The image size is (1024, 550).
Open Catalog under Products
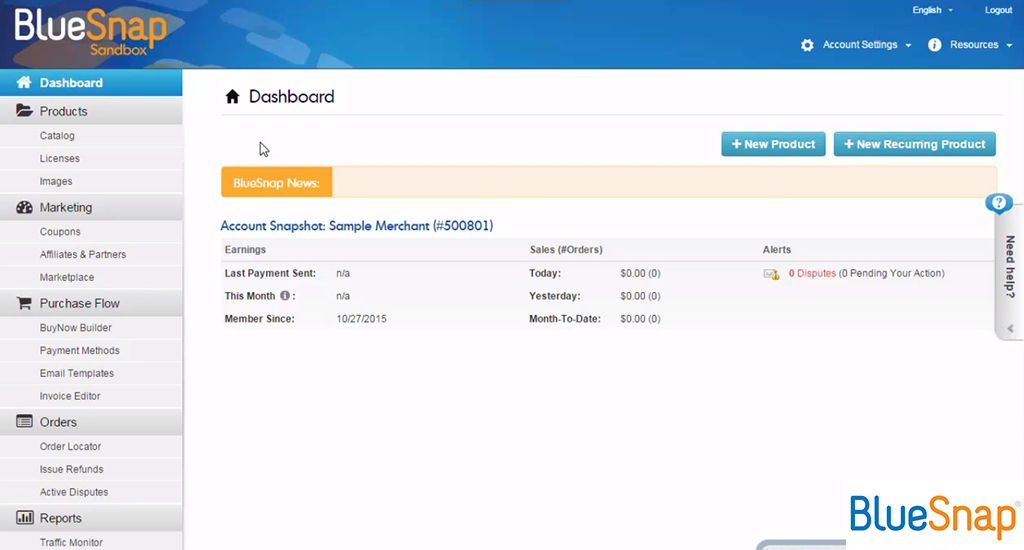pyautogui.click(x=57, y=136)
